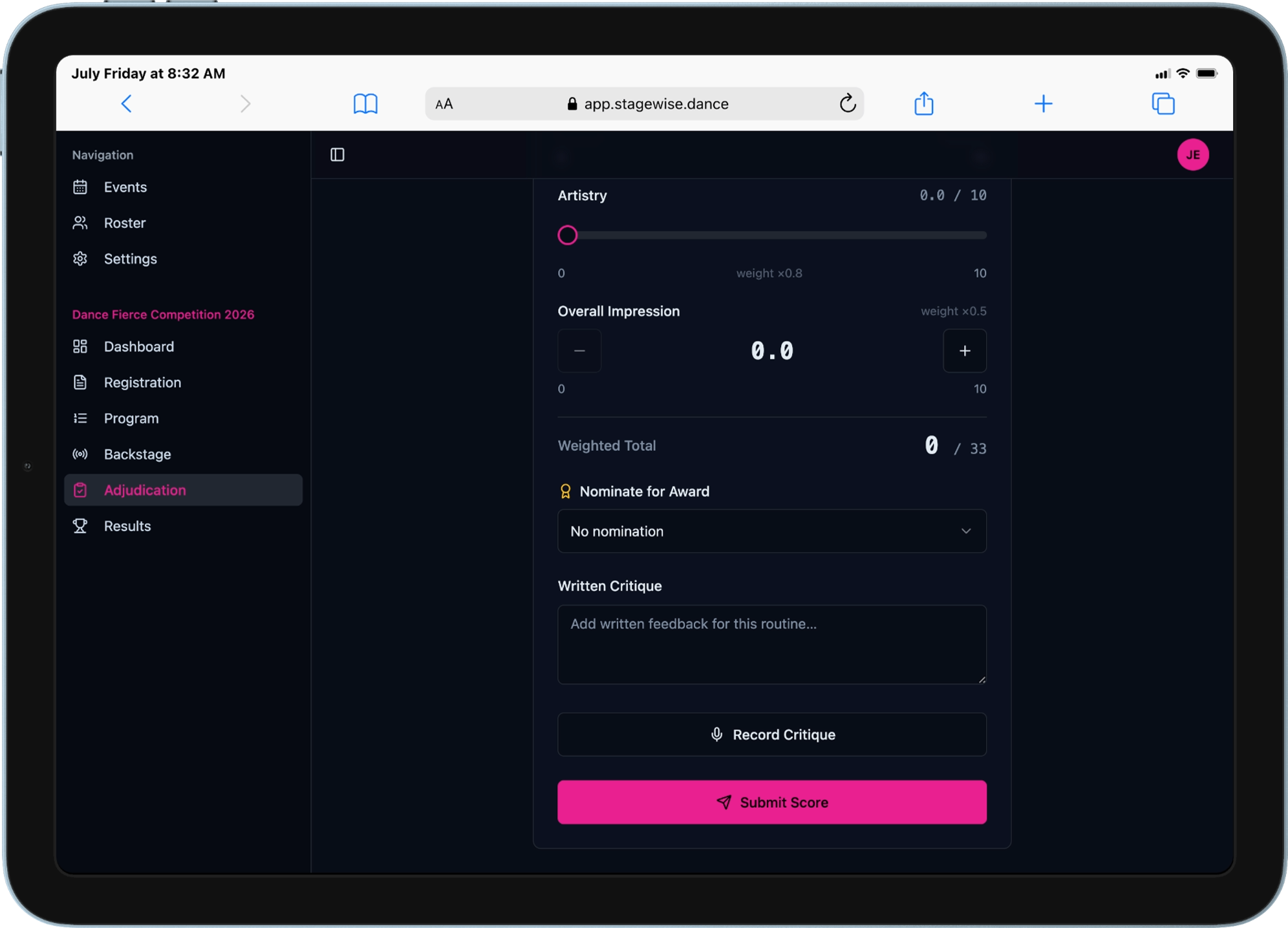
Task: Go to the Dashboard page
Action: [184, 346]
